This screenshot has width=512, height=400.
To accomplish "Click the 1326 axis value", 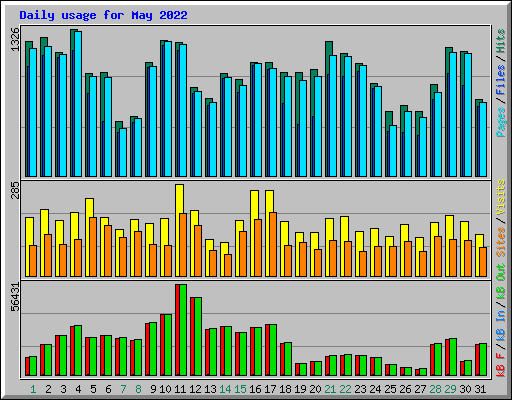I will click(x=15, y=39).
